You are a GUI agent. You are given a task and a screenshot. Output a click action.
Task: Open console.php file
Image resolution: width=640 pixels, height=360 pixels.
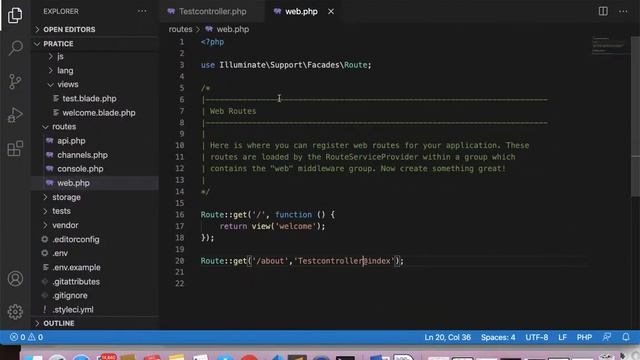tap(80, 169)
